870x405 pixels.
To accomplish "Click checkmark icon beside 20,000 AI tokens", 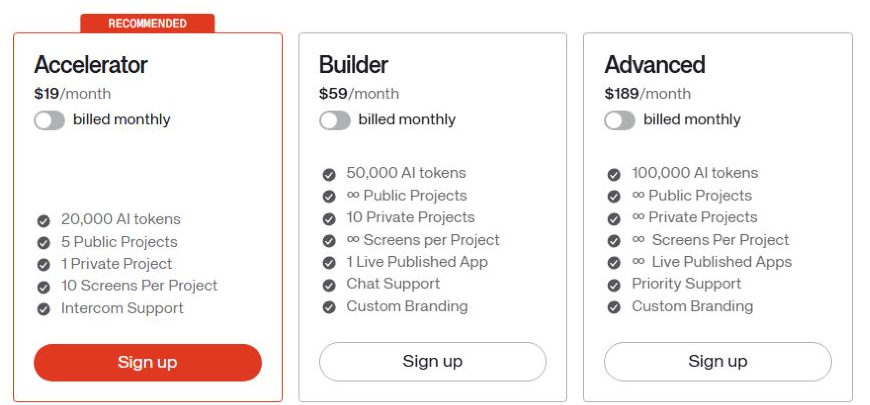I will [44, 221].
